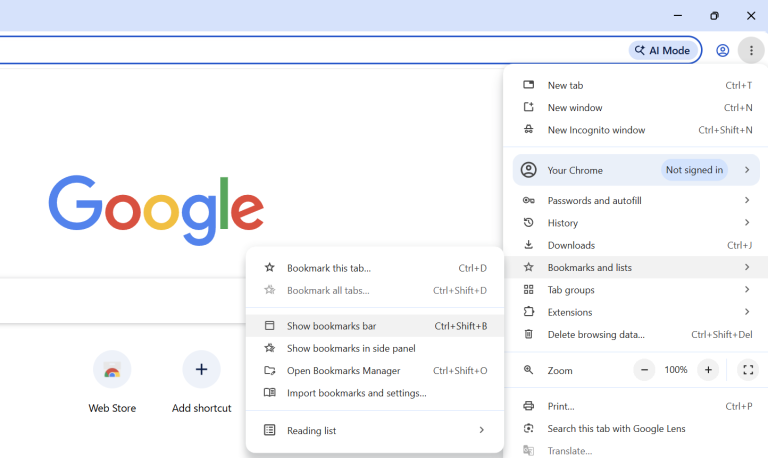Click the Reading list icon
The width and height of the screenshot is (768, 458).
click(269, 430)
